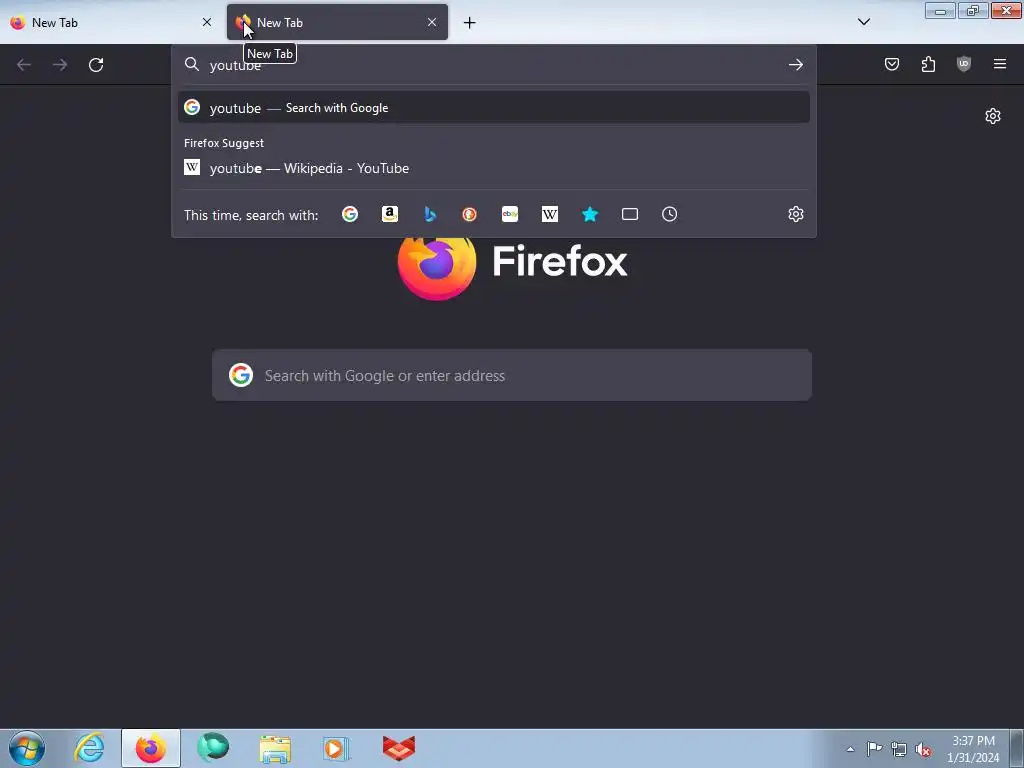Search this time with Google icon

350,214
